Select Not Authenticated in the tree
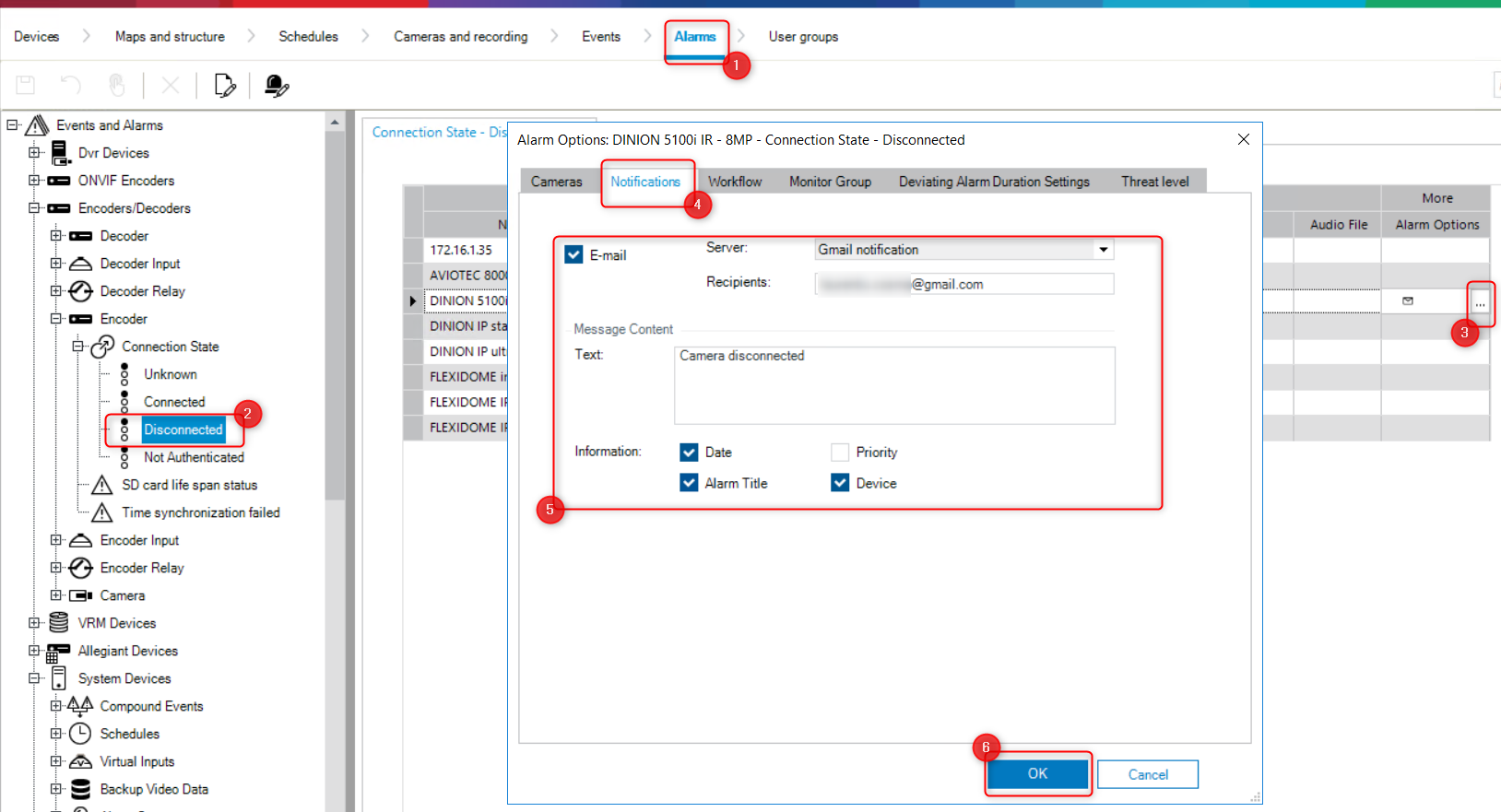 click(194, 457)
